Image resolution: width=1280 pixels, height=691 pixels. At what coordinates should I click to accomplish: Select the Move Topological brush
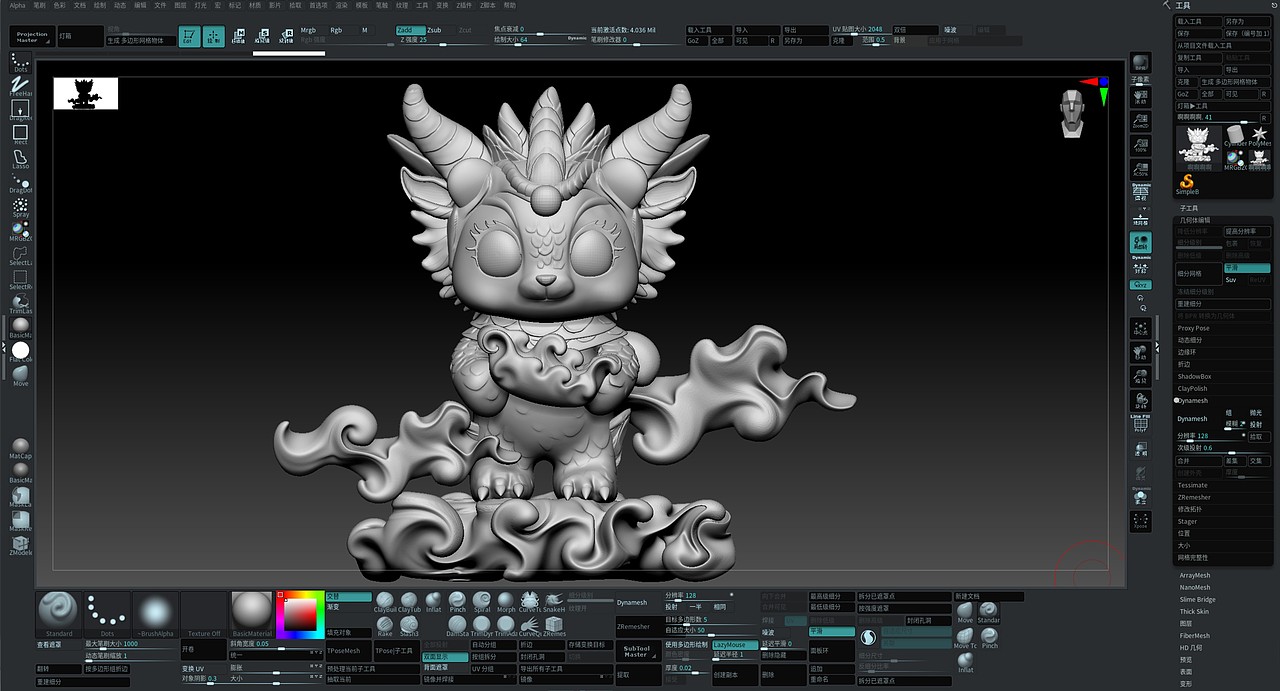965,638
